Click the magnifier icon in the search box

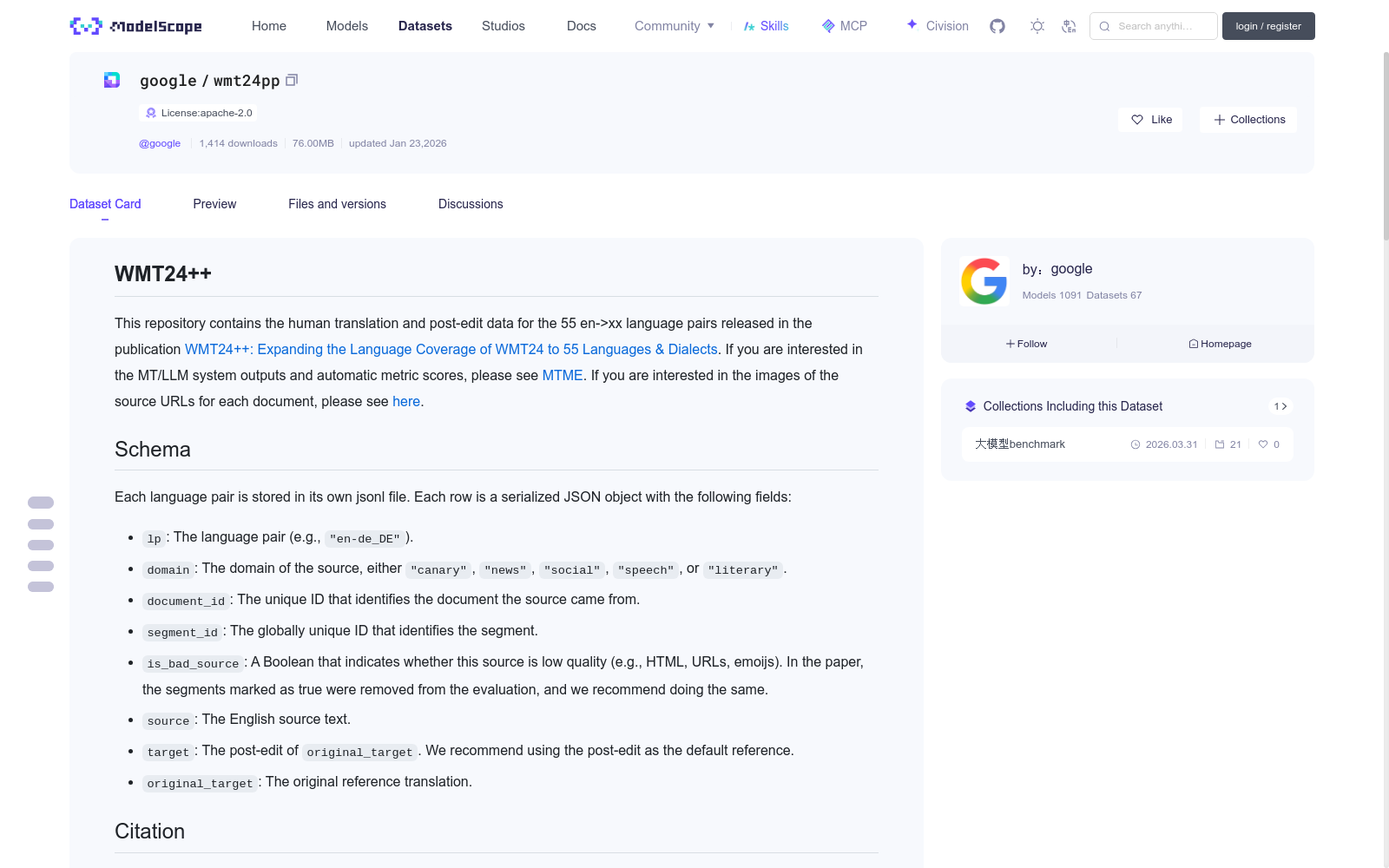coord(1104,27)
